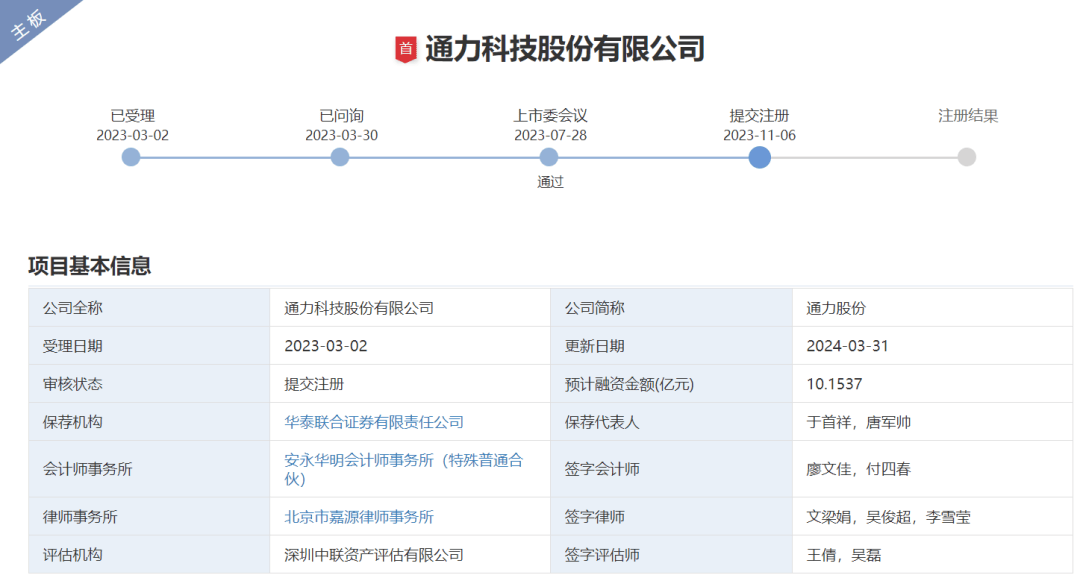Click the names 文梁娟，吴俊超，李雪莹
Viewport: 1080px width, 575px height.
point(889,517)
